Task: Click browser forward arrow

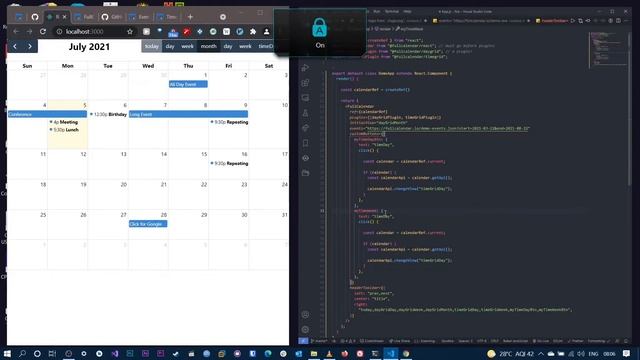Action: point(29,31)
